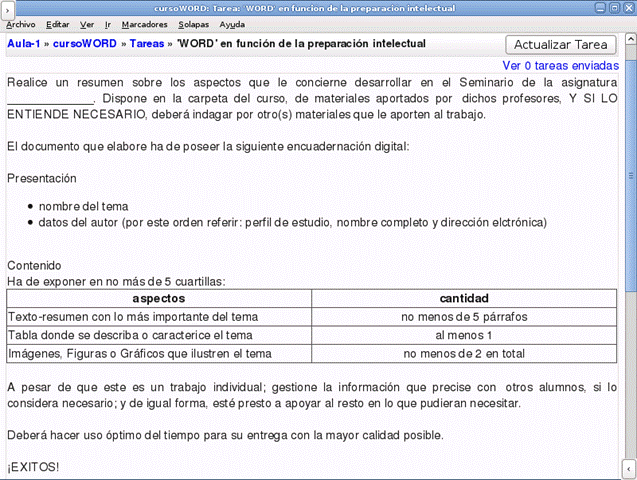Open the Ver menu
The height and width of the screenshot is (480, 637).
click(87, 24)
